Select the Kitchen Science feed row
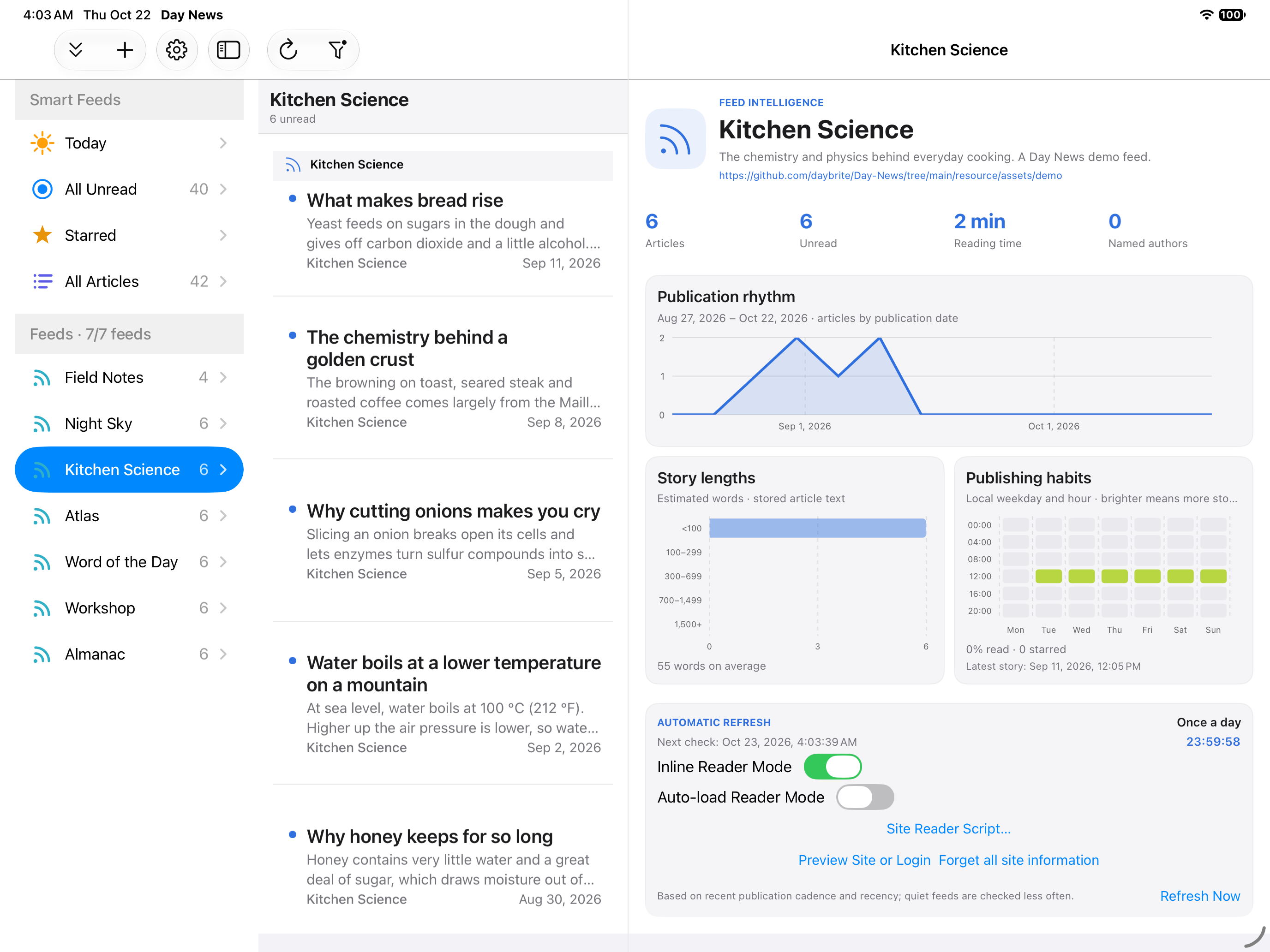This screenshot has width=1270, height=952. 129,470
